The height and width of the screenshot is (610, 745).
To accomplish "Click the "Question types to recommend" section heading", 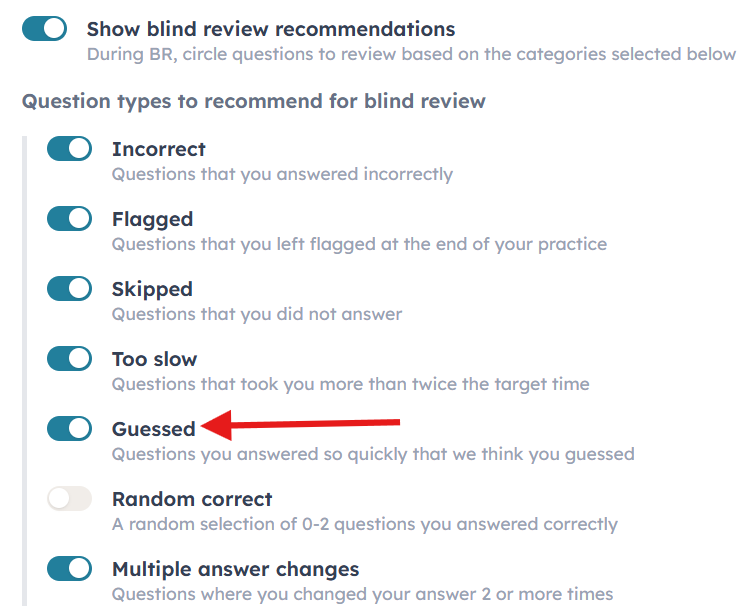I will (x=253, y=101).
